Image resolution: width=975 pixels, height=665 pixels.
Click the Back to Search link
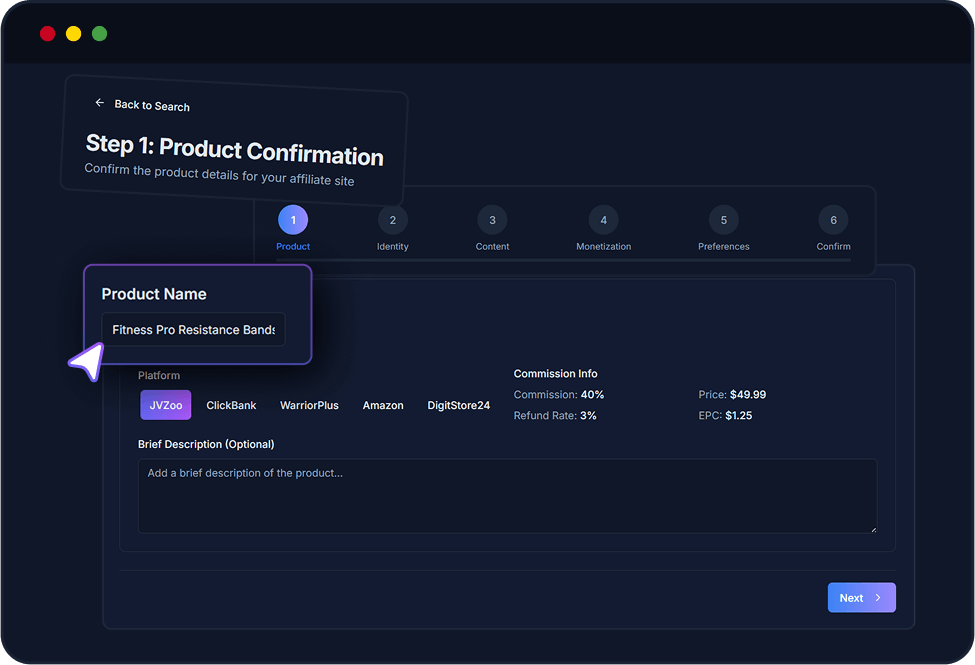(151, 106)
